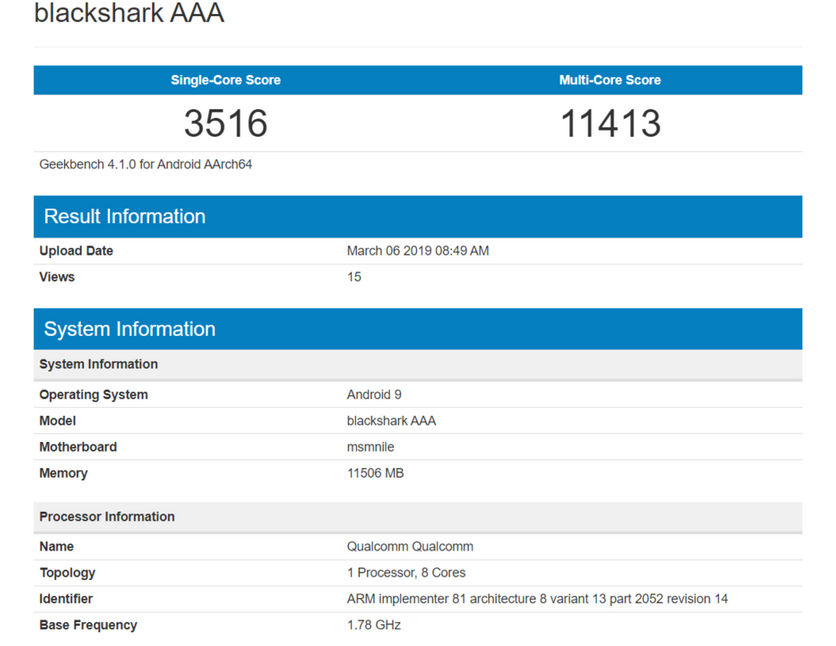Select the '1 Processor, 8 Cores' value

(x=406, y=572)
